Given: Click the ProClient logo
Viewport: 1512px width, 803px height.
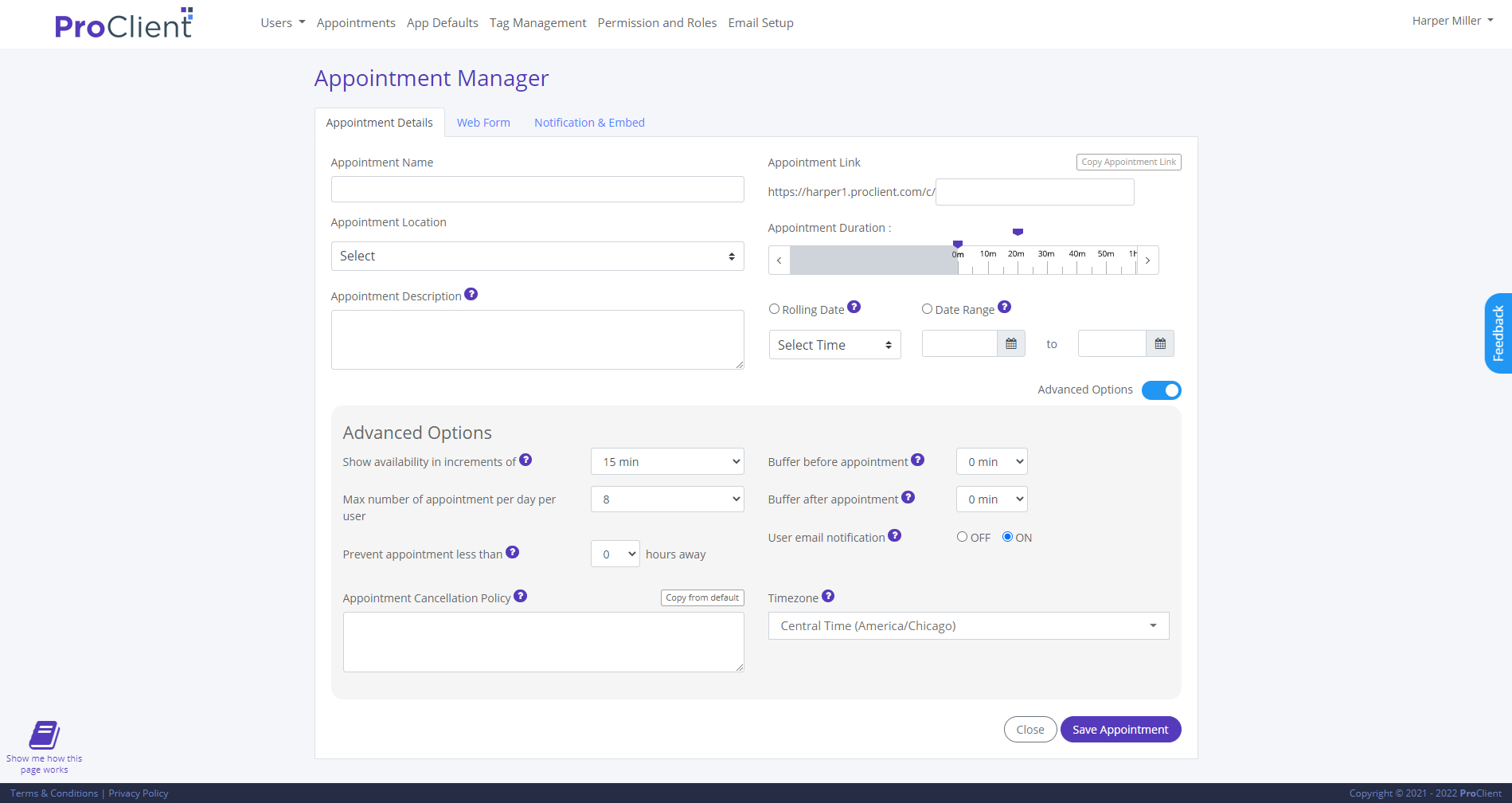Looking at the screenshot, I should tap(123, 24).
